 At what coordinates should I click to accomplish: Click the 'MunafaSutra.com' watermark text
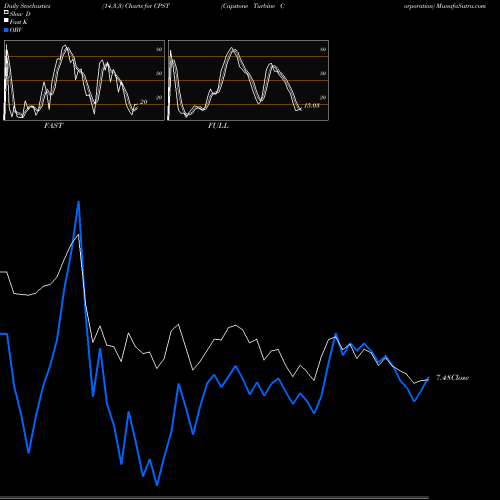pos(461,6)
